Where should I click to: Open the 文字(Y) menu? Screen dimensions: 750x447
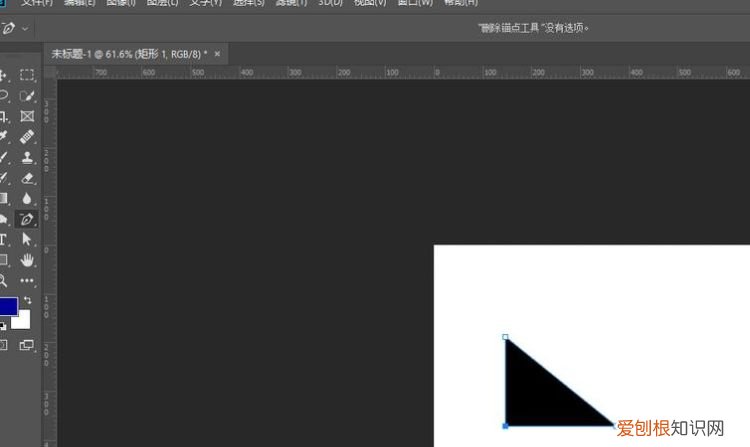pos(206,3)
